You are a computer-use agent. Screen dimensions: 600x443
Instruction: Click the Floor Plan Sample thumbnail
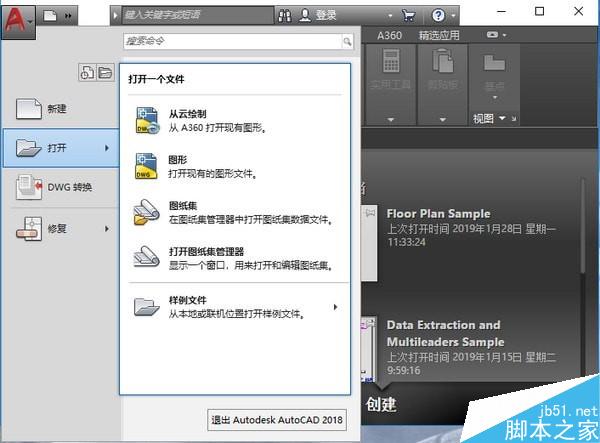click(370, 243)
